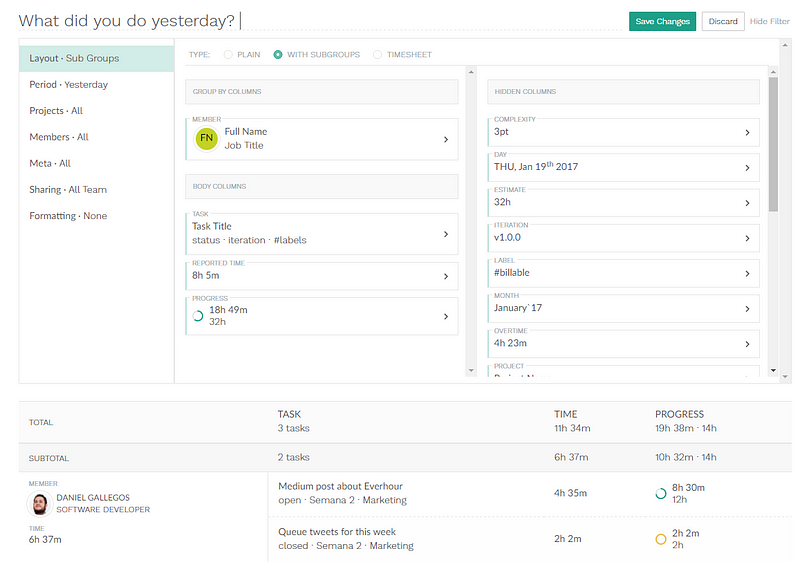The height and width of the screenshot is (562, 800).
Task: Select the Timesheet layout type
Action: pos(377,55)
